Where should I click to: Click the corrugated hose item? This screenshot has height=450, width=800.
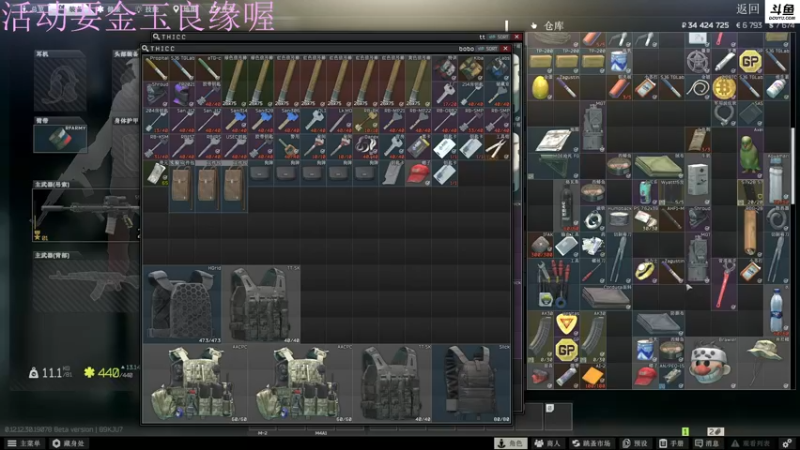click(x=777, y=218)
